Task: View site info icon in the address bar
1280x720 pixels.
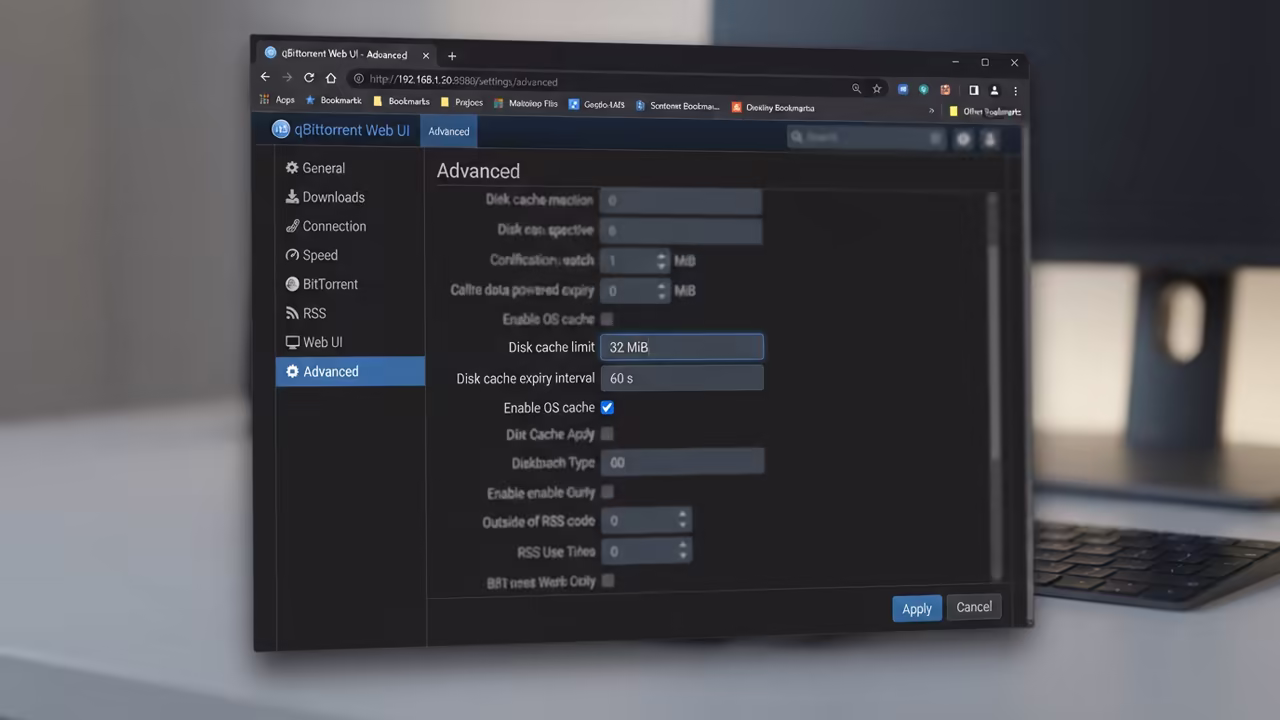Action: (x=359, y=79)
